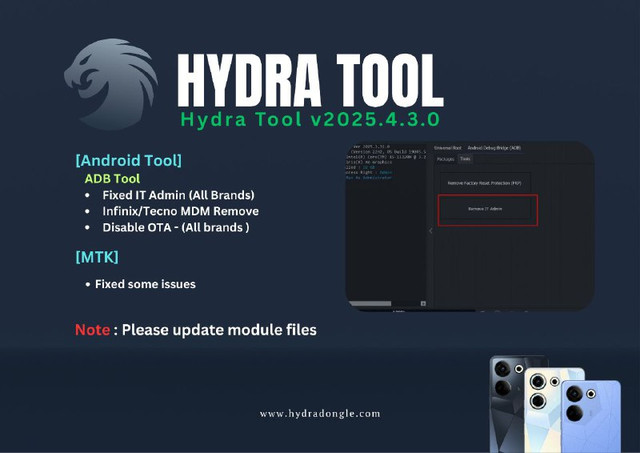This screenshot has height=453, width=640.
Task: Click Remove Factory Reset Protection (FRP) button
Action: point(484,183)
